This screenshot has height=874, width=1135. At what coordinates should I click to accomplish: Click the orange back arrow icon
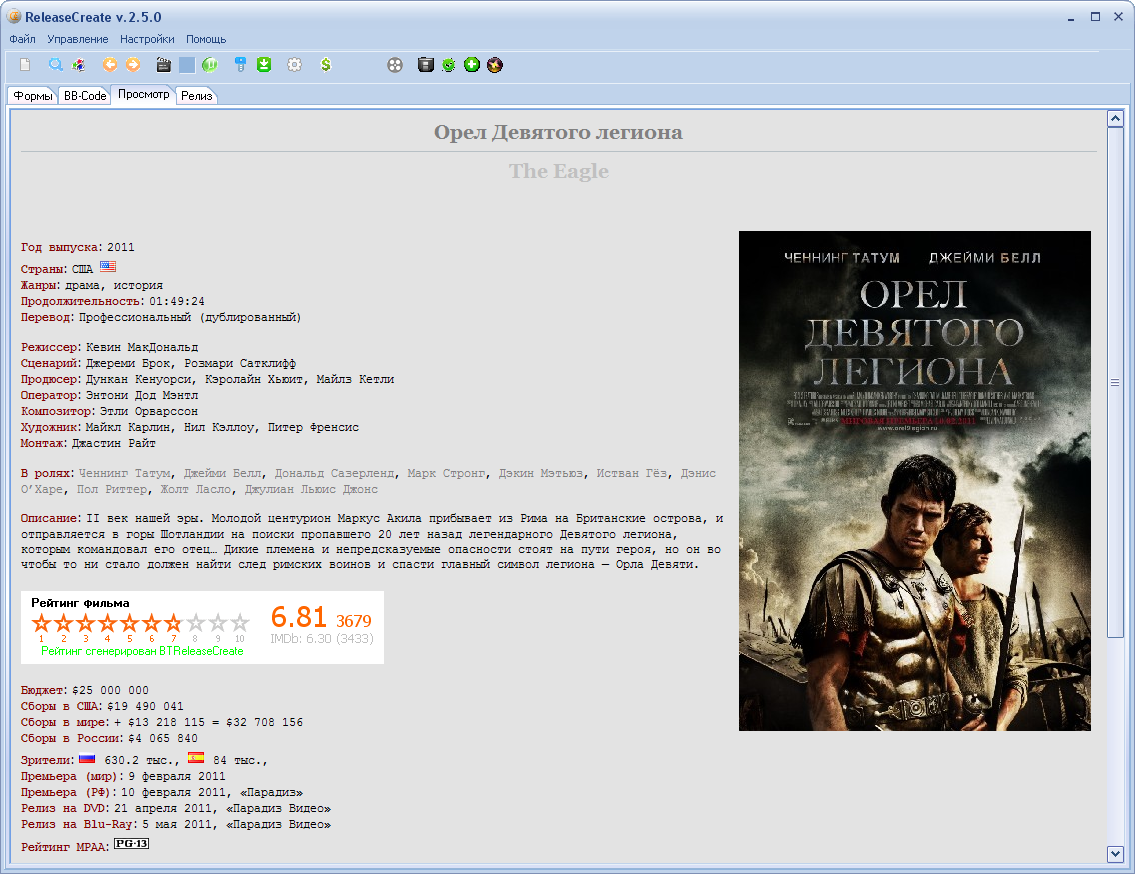point(110,65)
